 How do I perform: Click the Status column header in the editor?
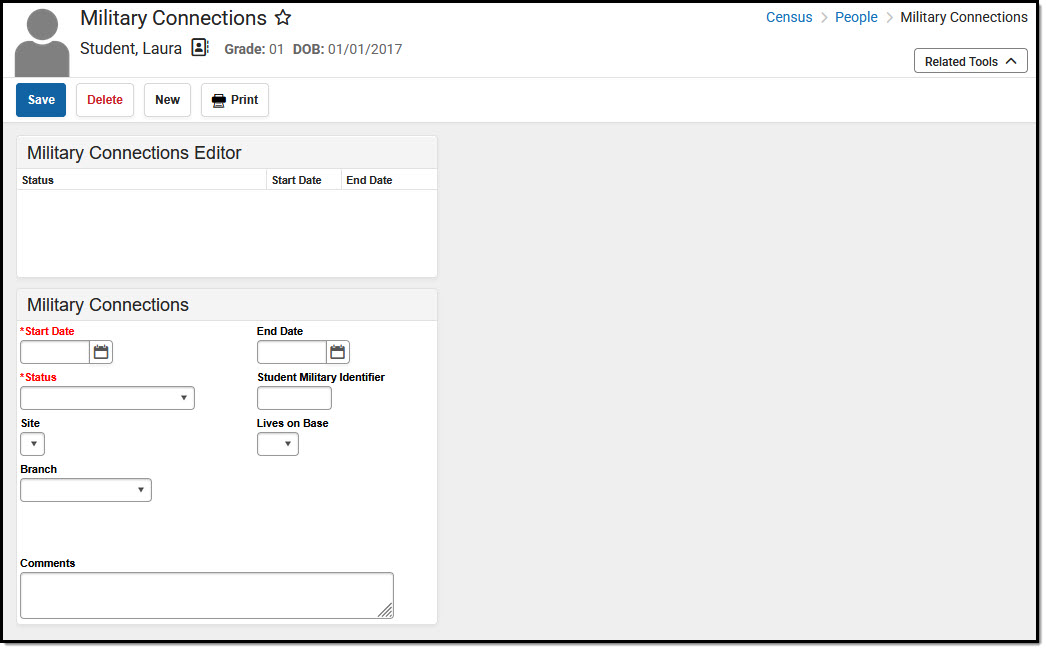[x=37, y=180]
